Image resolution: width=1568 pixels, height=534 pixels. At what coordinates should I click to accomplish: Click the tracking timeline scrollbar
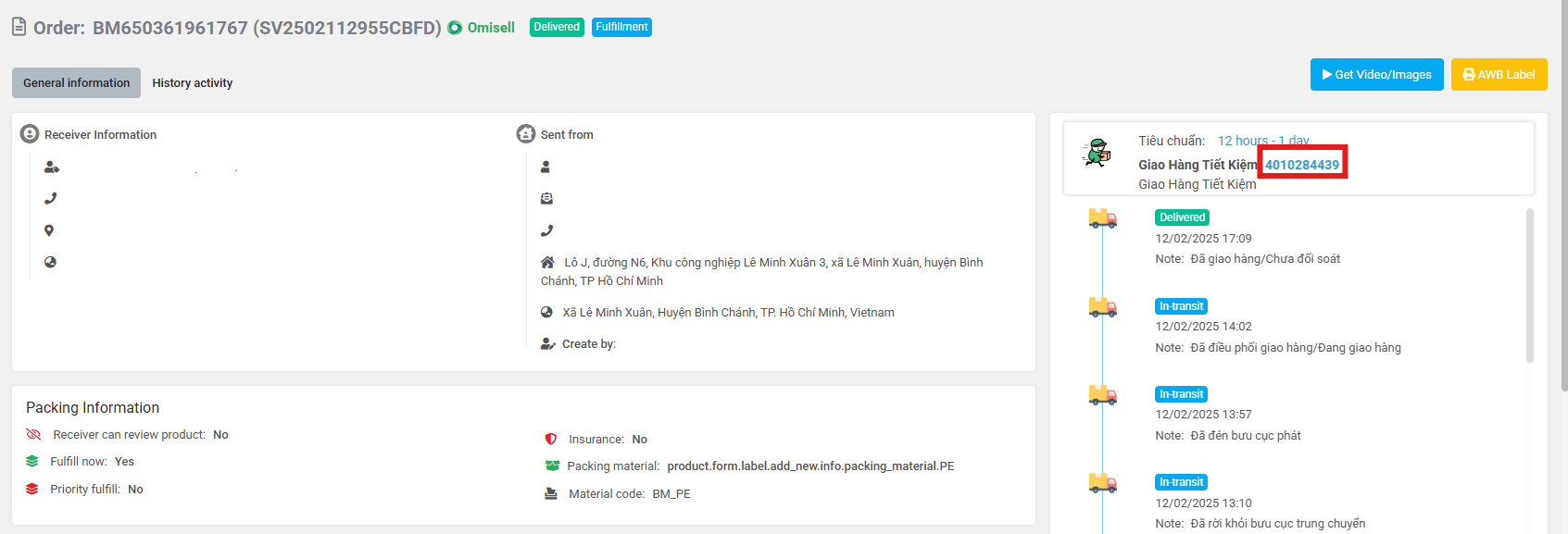[1529, 285]
